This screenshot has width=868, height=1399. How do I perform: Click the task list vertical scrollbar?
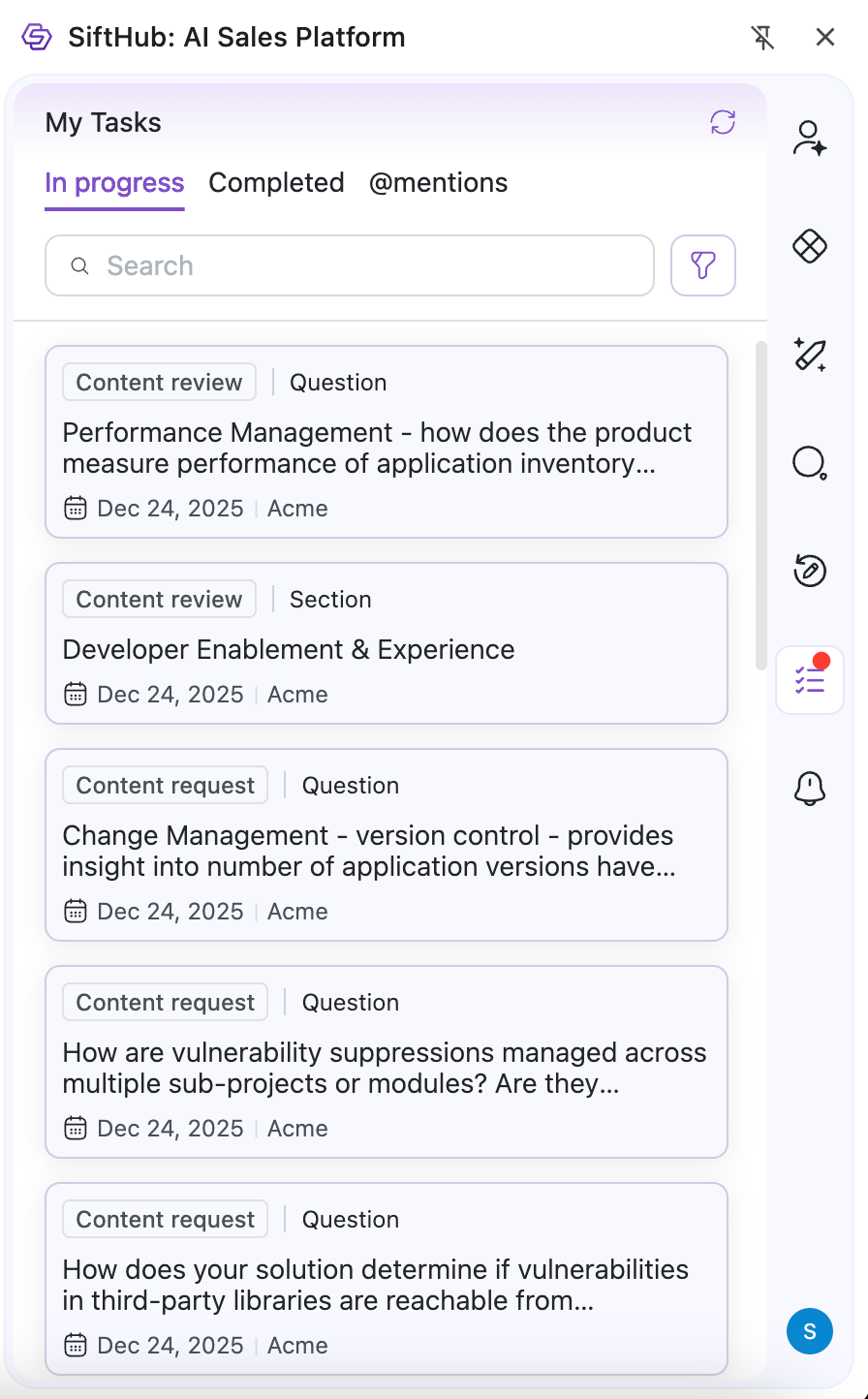(760, 504)
